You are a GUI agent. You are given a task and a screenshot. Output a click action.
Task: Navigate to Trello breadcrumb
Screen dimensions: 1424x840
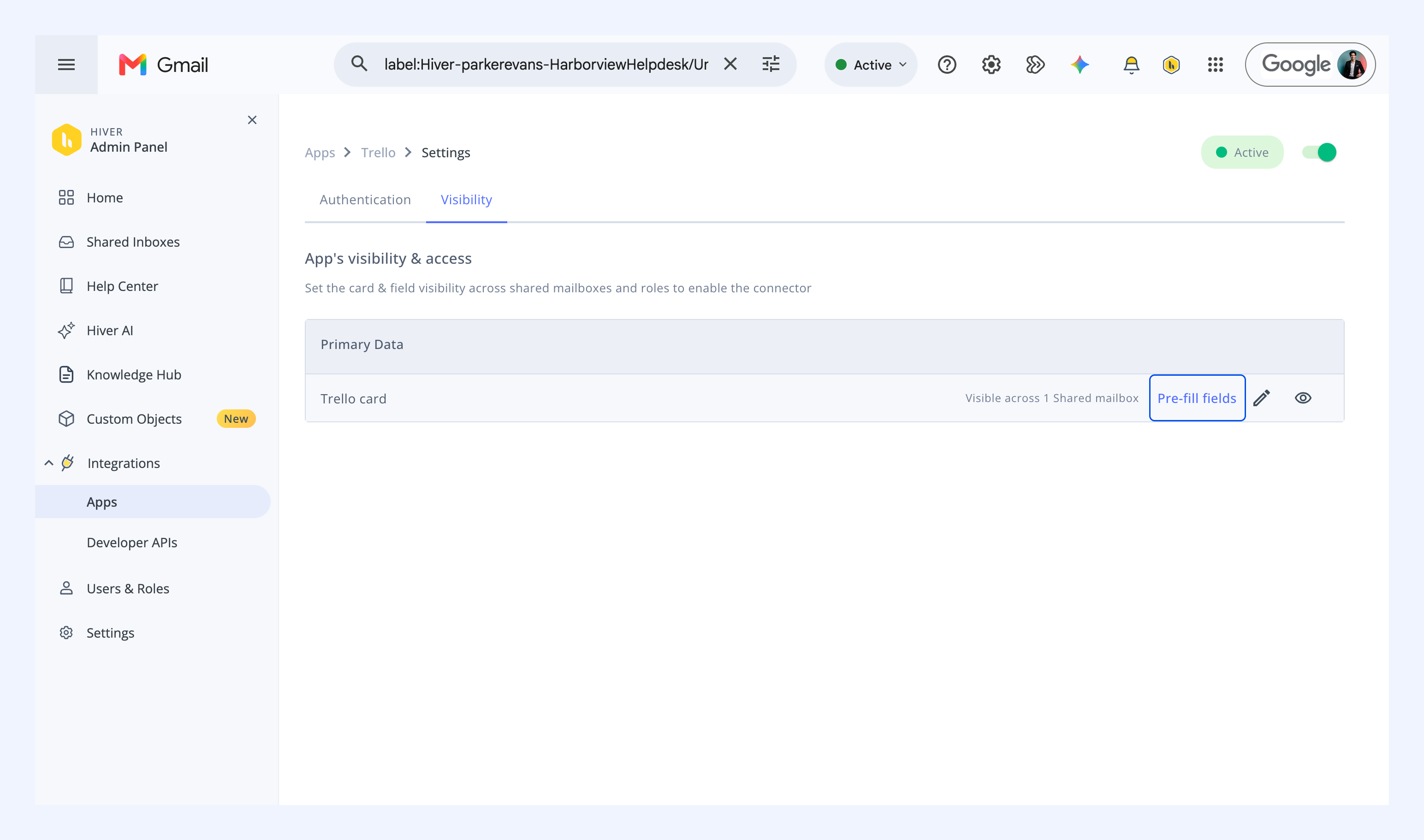pos(378,152)
